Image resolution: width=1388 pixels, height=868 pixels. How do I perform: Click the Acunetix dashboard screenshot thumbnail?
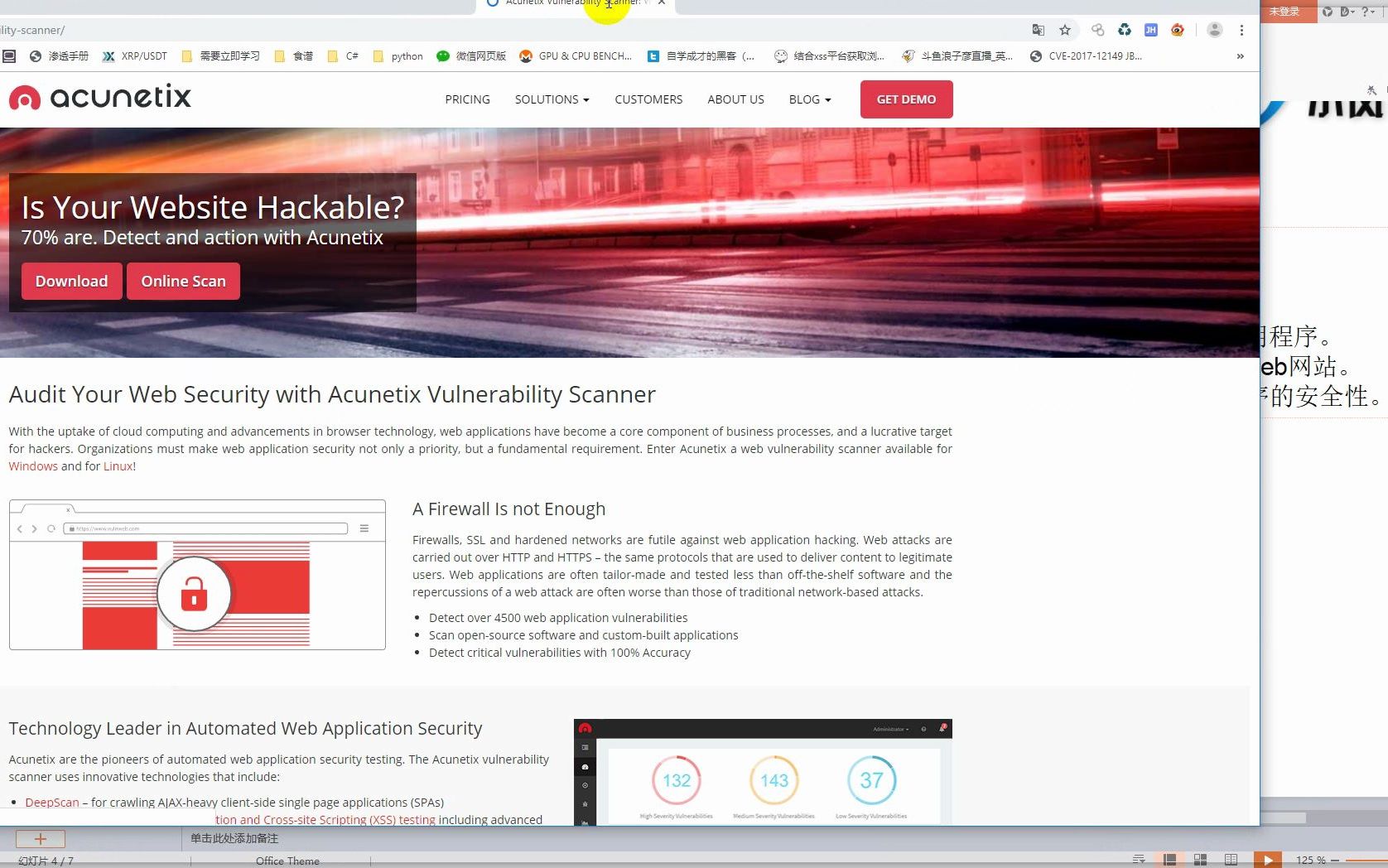pyautogui.click(x=763, y=772)
